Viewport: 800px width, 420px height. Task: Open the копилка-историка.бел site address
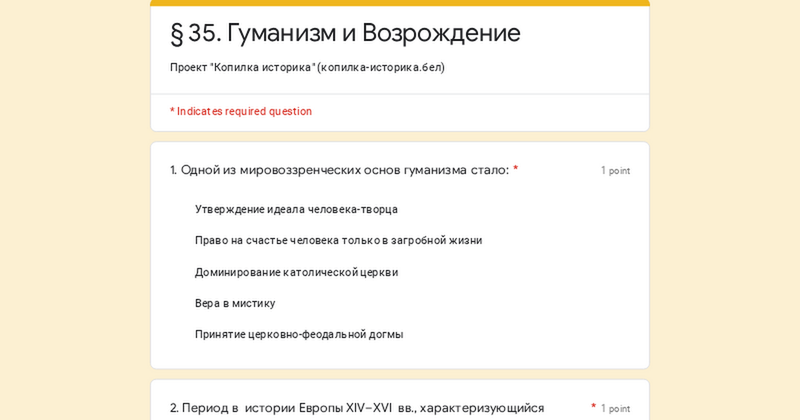[x=380, y=67]
